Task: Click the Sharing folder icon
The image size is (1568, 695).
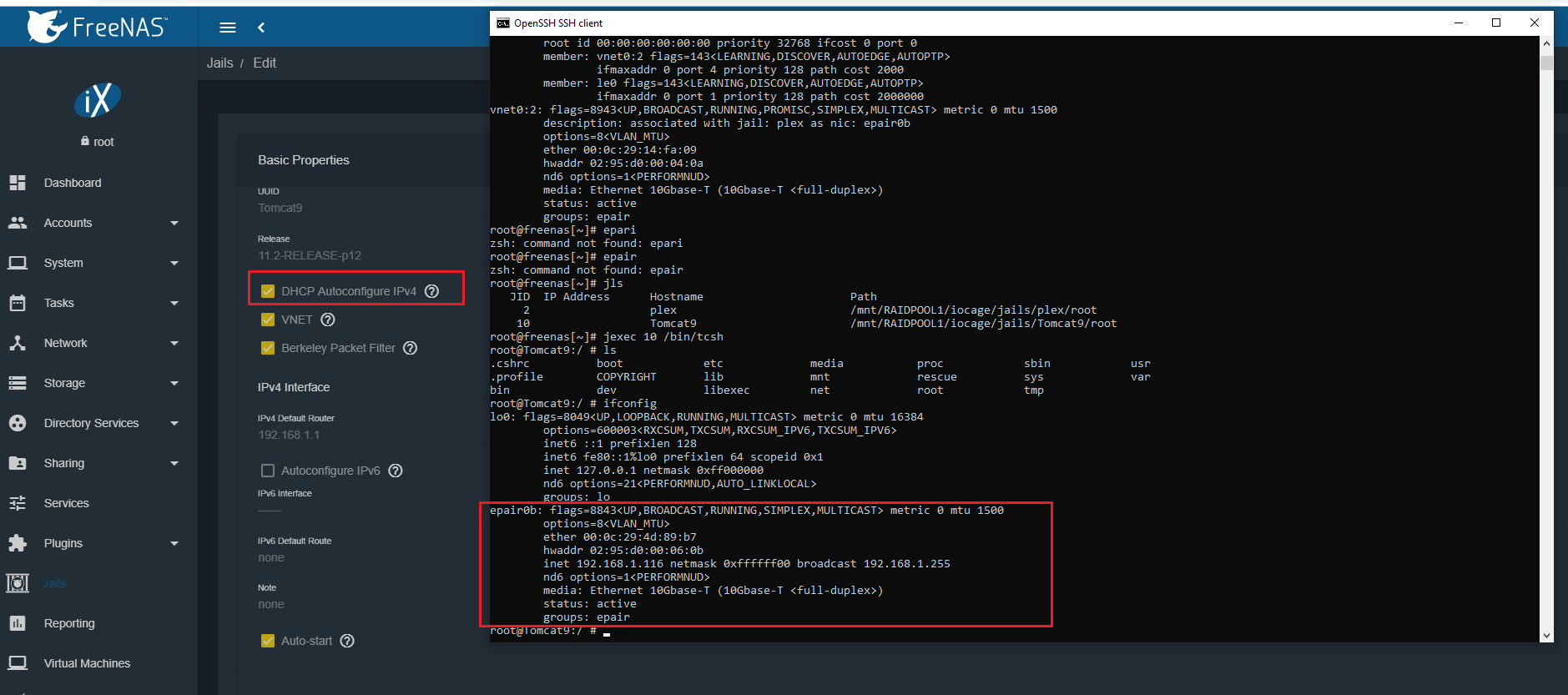Action: (x=18, y=463)
